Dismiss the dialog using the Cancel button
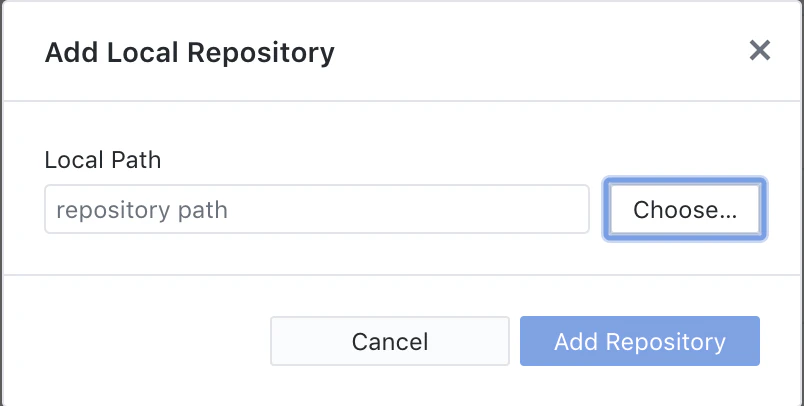 [x=390, y=341]
